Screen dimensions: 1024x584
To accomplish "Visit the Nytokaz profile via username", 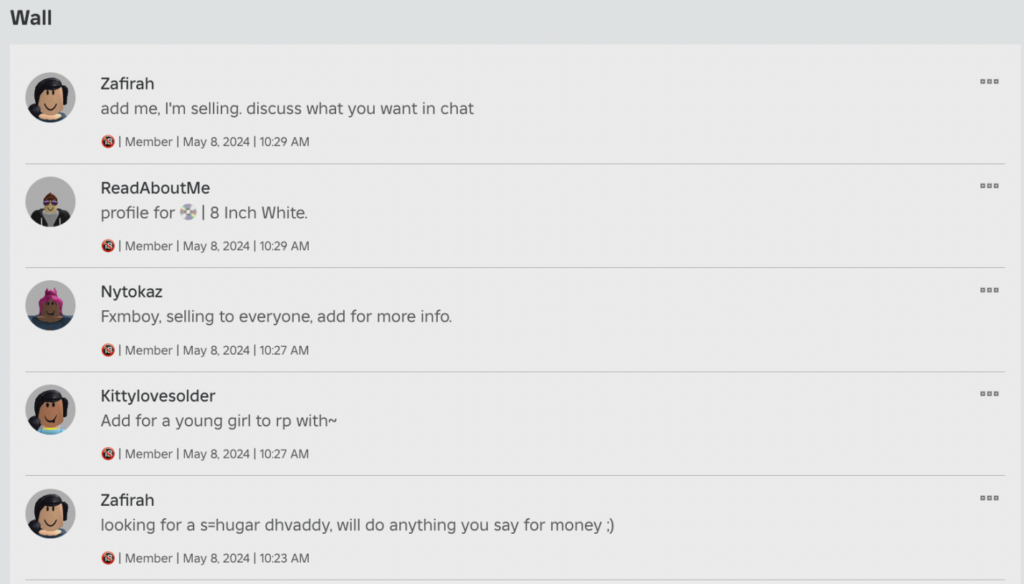I will click(x=131, y=292).
